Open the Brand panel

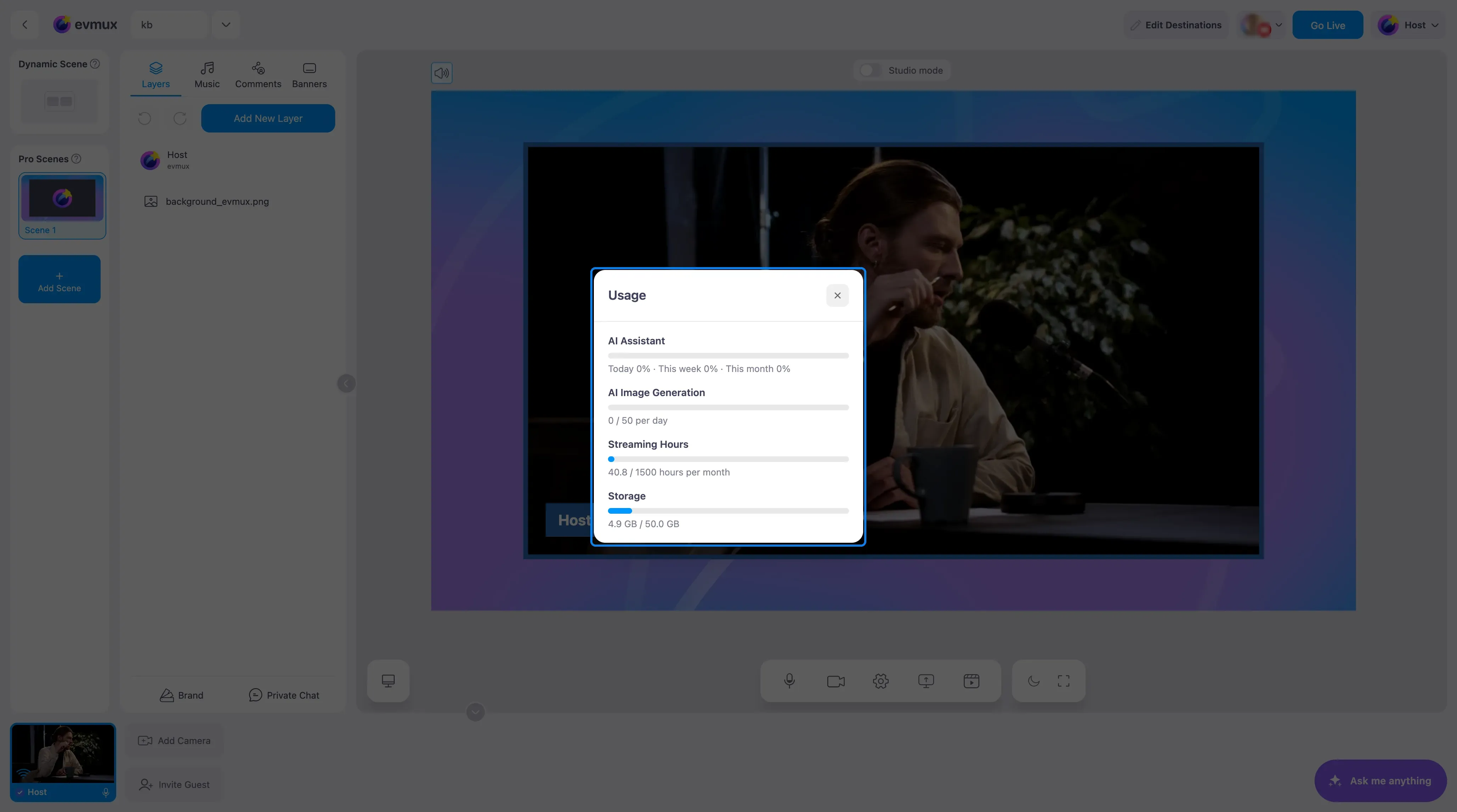coord(181,695)
